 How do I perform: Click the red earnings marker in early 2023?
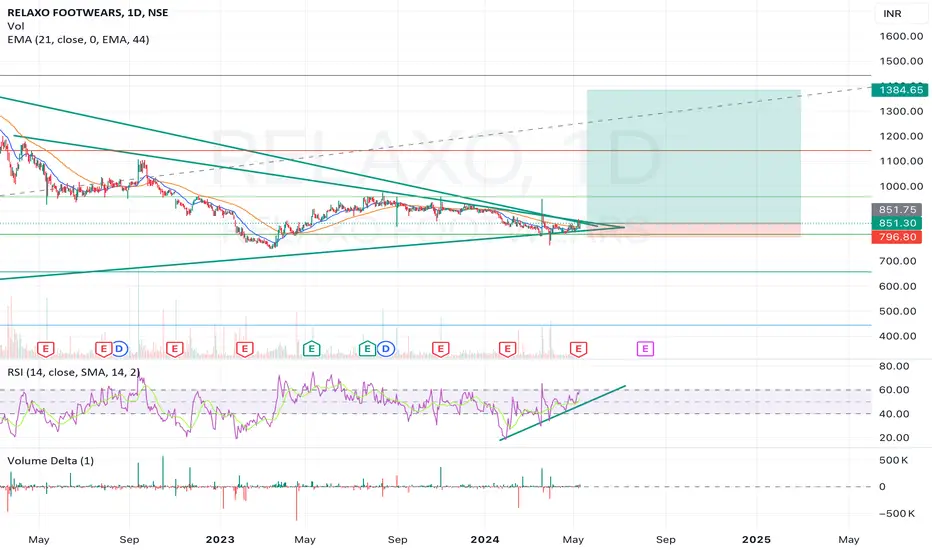[244, 348]
